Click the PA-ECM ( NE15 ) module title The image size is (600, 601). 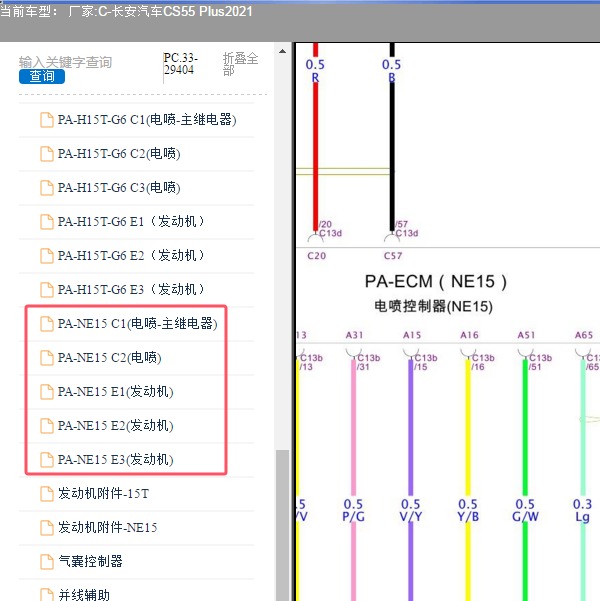(436, 282)
